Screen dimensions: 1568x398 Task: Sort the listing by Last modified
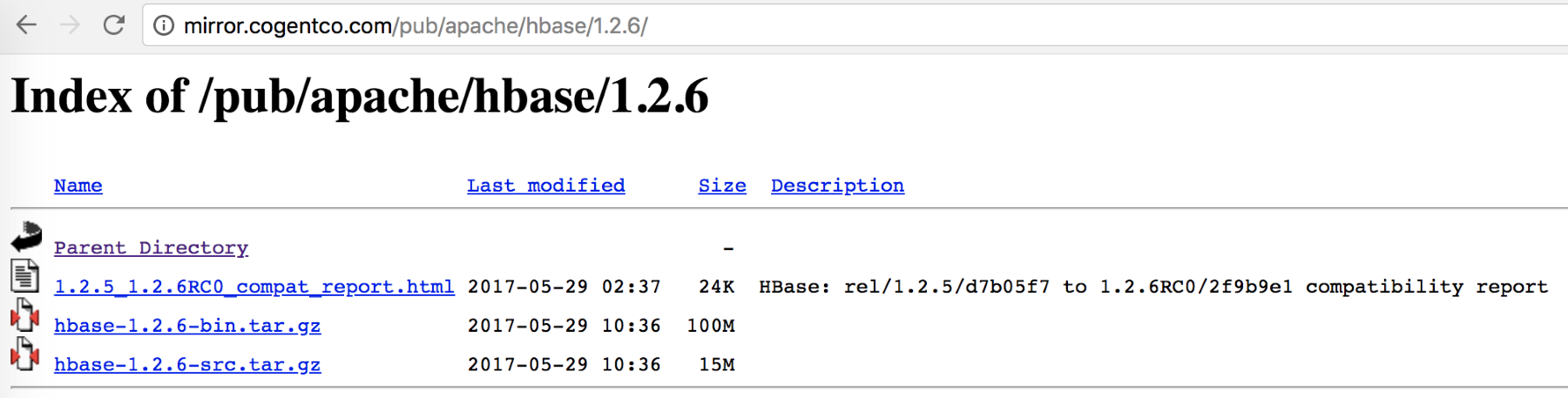tap(546, 186)
